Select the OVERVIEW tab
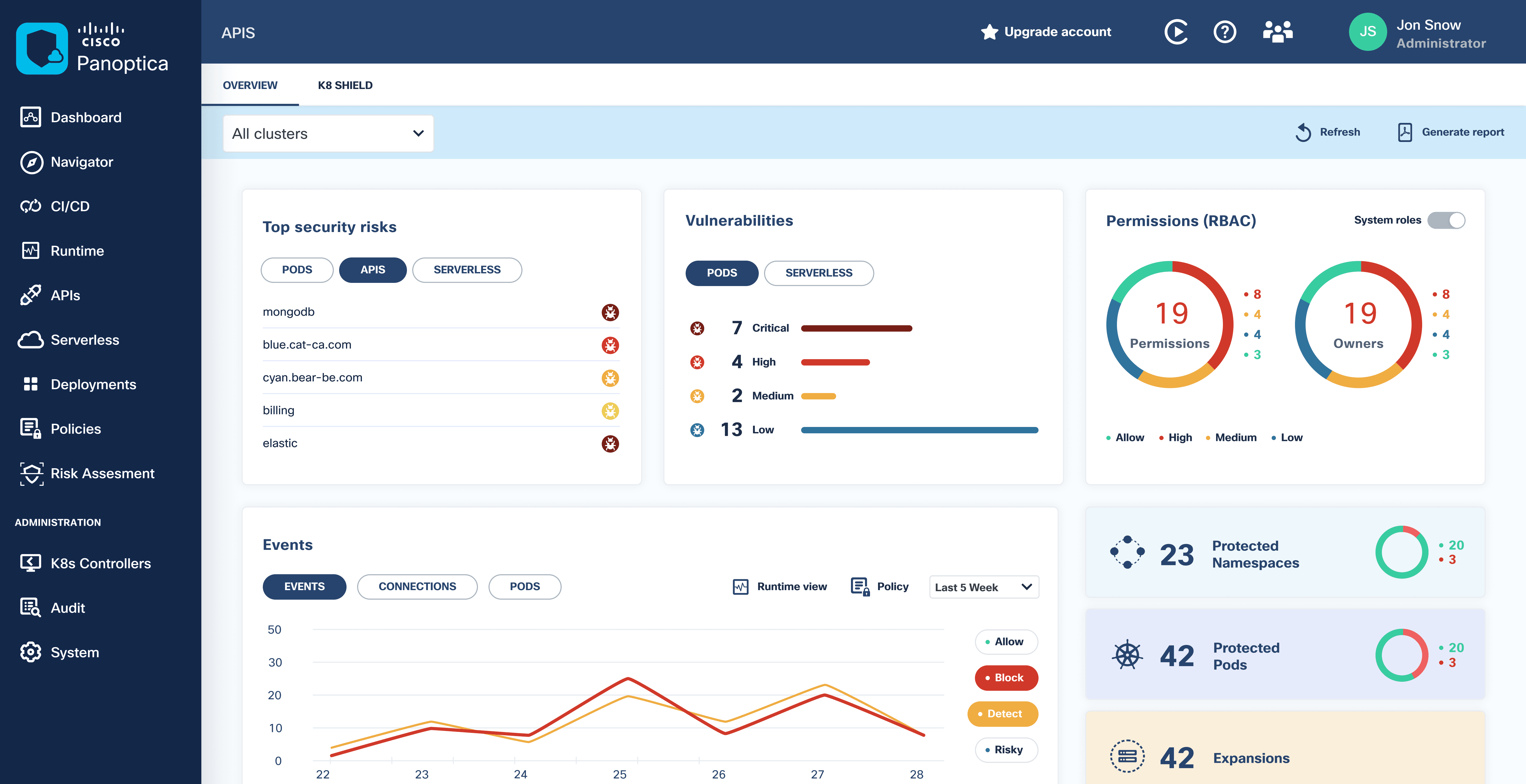 tap(250, 85)
